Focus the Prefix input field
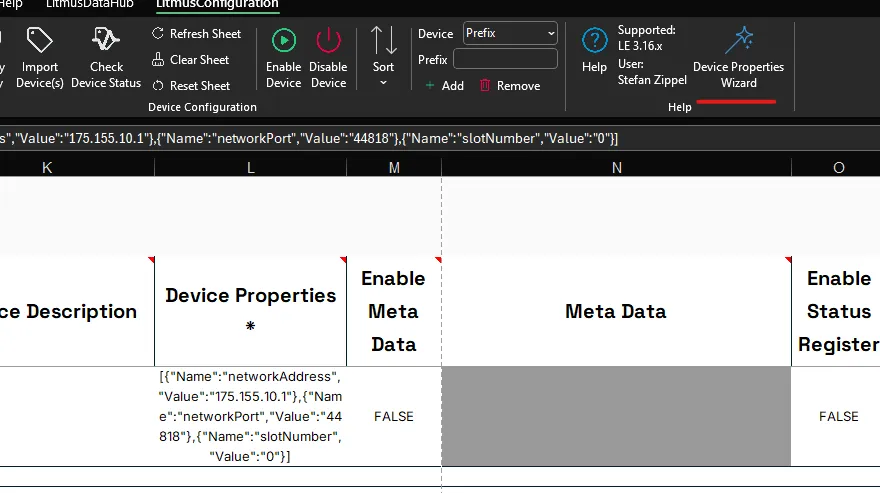This screenshot has height=493, width=880. coord(505,59)
